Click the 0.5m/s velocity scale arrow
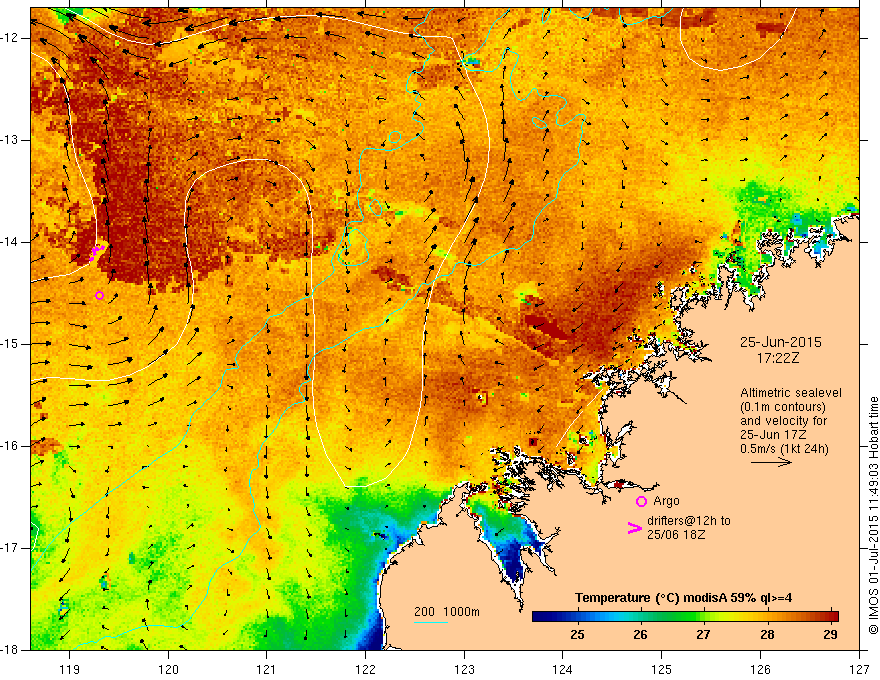 coord(771,462)
